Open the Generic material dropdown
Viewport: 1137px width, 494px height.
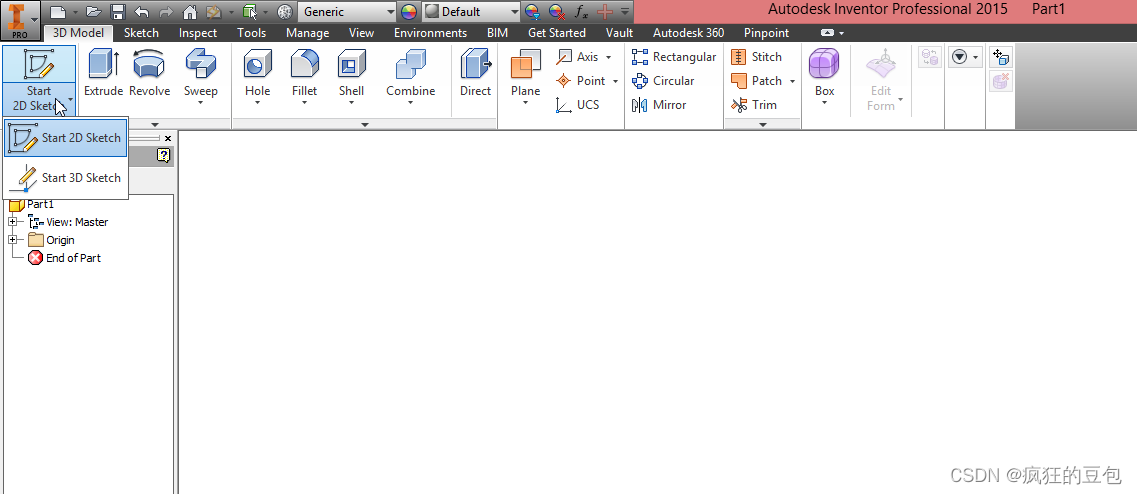point(390,12)
